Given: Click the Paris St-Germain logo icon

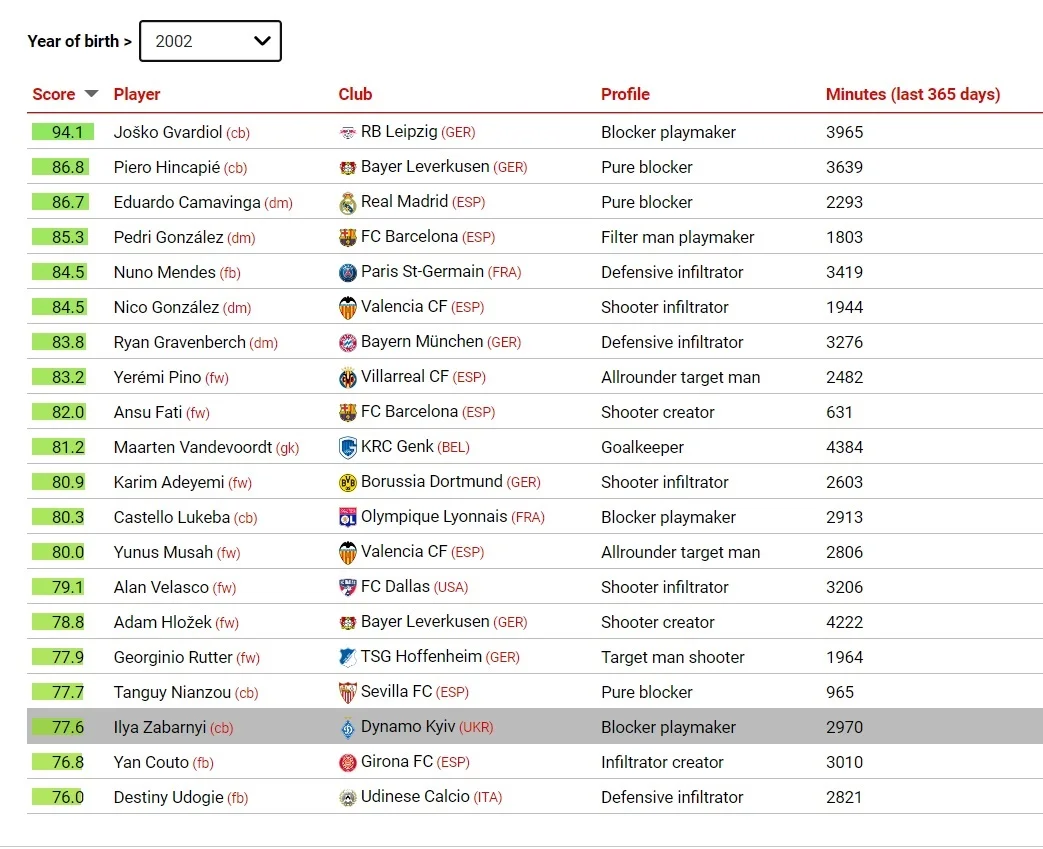Looking at the screenshot, I should coord(348,273).
